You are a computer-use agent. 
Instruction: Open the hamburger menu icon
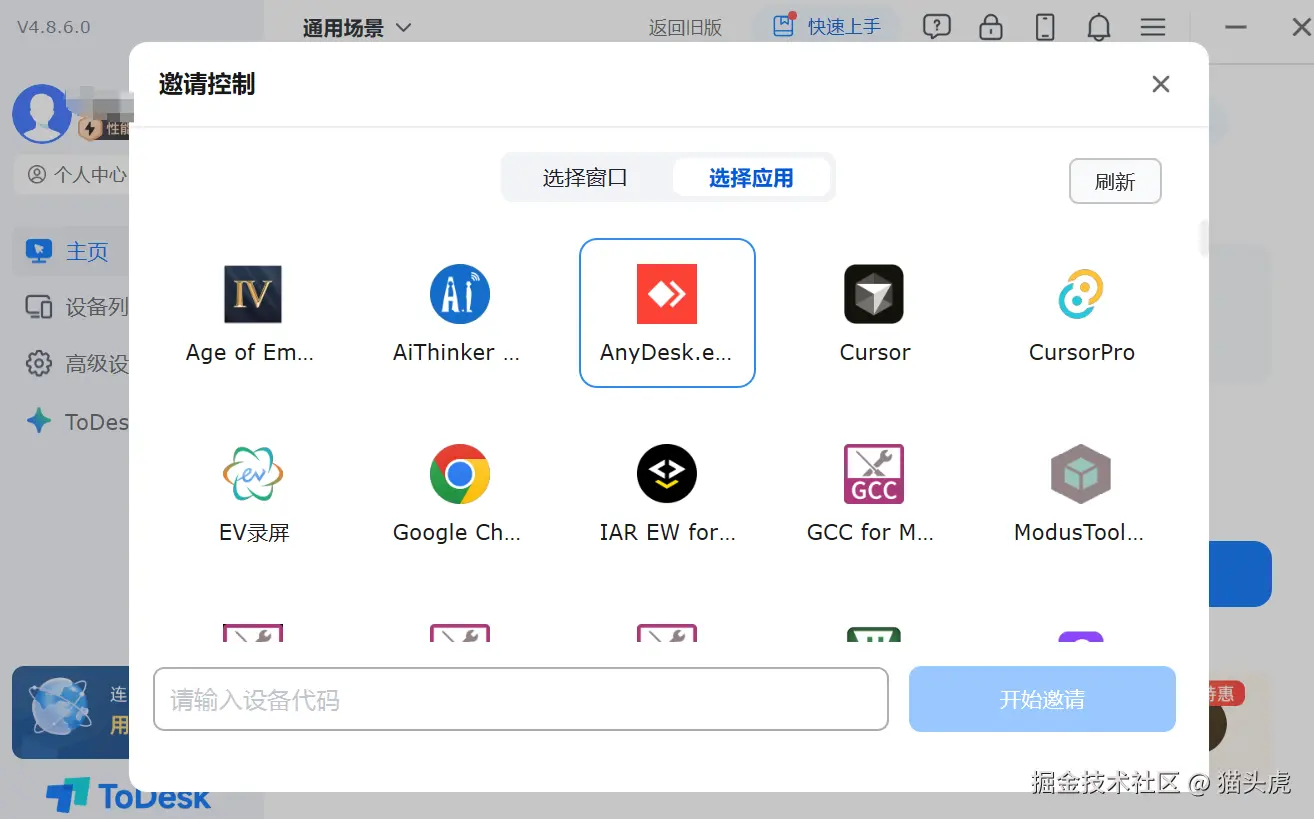1153,27
